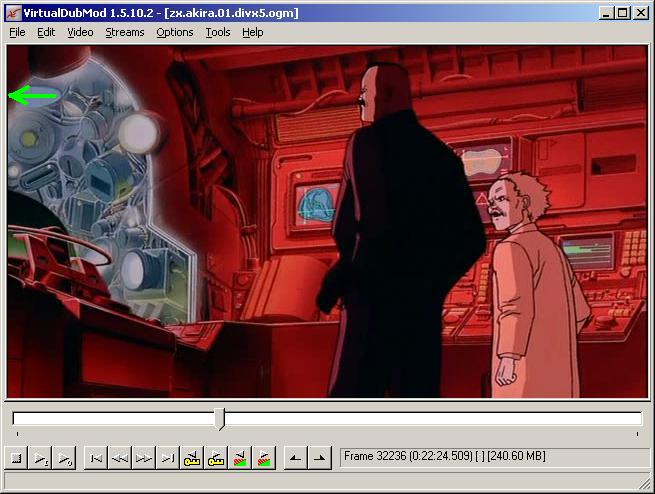Open the Help menu

point(253,32)
